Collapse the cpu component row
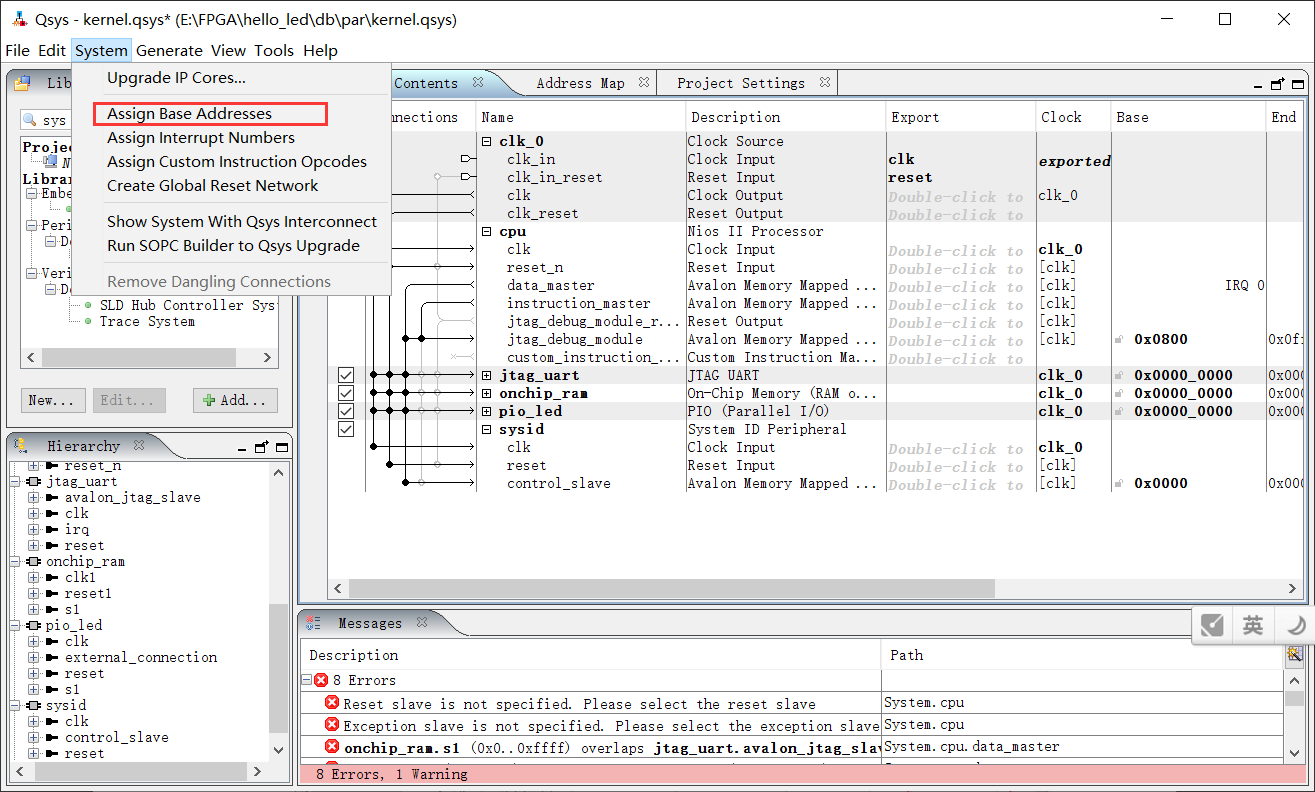The width and height of the screenshot is (1315, 792). (x=487, y=232)
